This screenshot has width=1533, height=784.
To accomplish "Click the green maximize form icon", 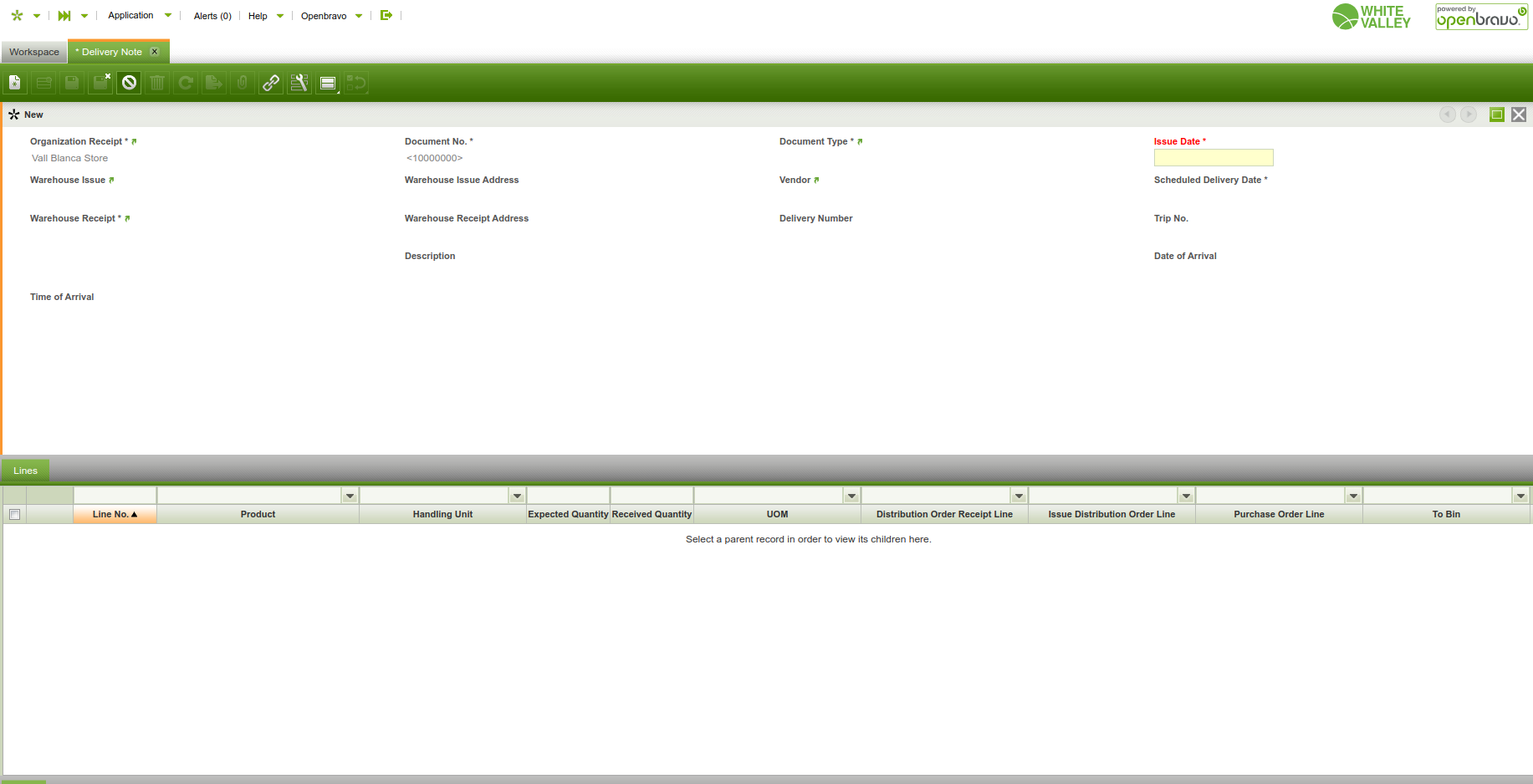I will tap(1497, 115).
